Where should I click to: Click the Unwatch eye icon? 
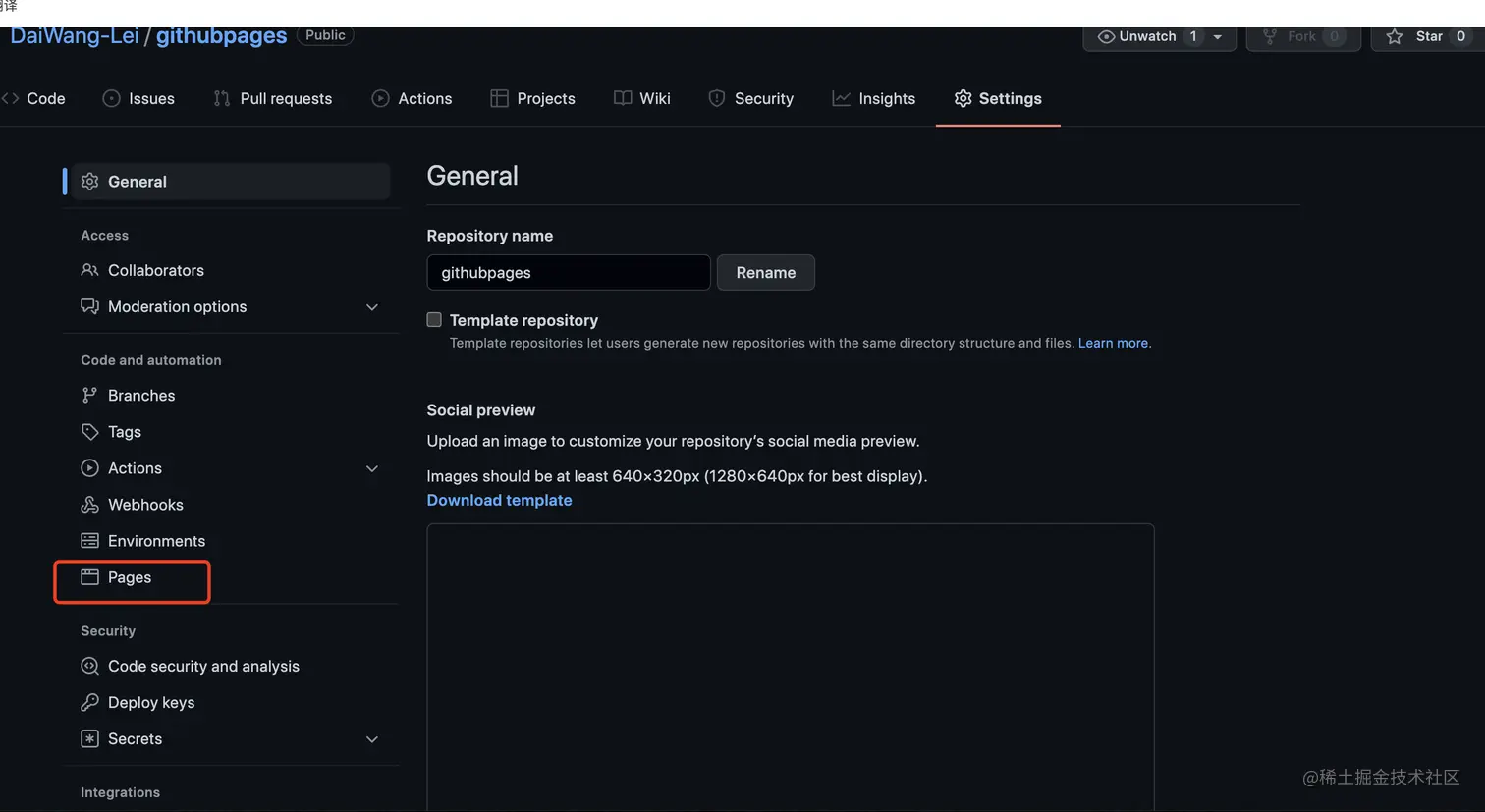pyautogui.click(x=1106, y=36)
